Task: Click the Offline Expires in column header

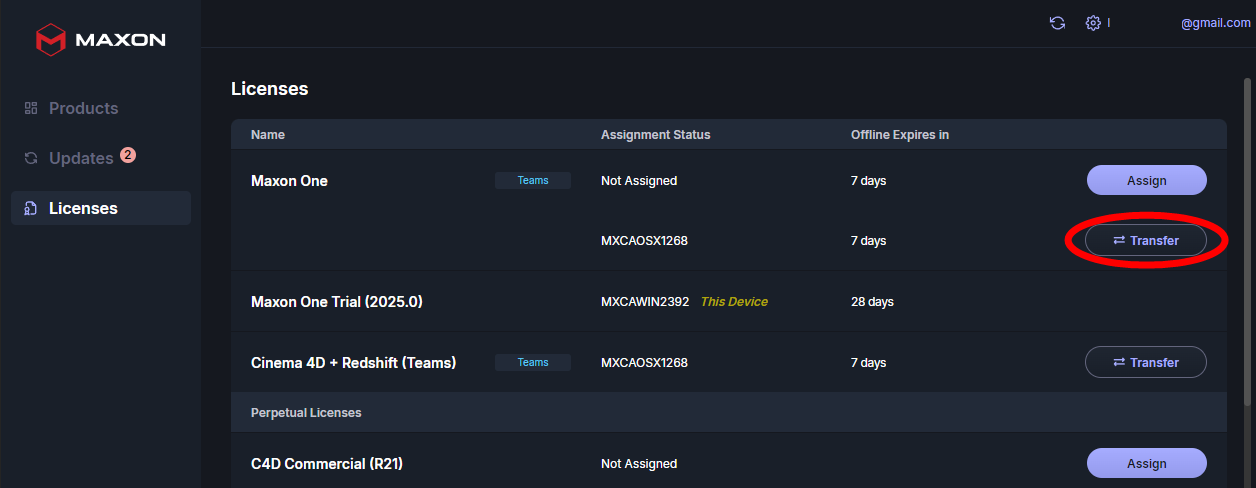Action: (899, 135)
